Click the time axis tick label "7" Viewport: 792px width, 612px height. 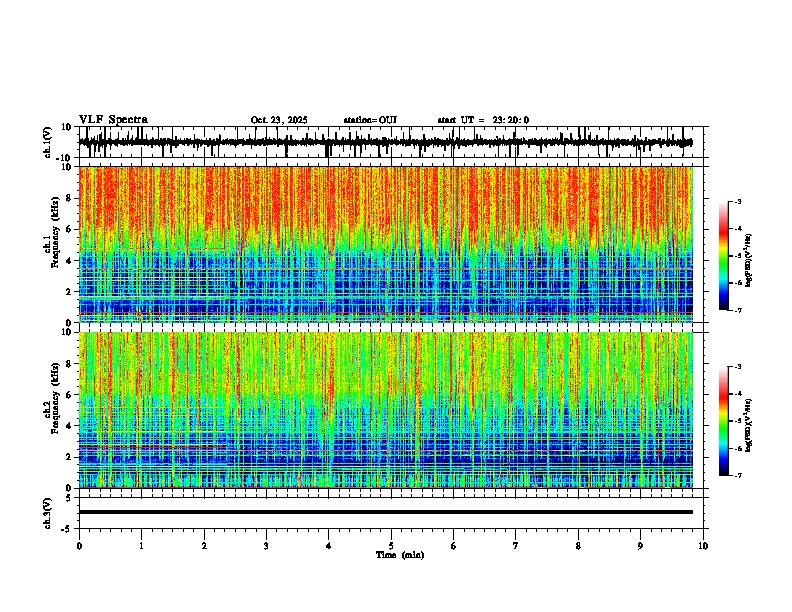pyautogui.click(x=516, y=546)
